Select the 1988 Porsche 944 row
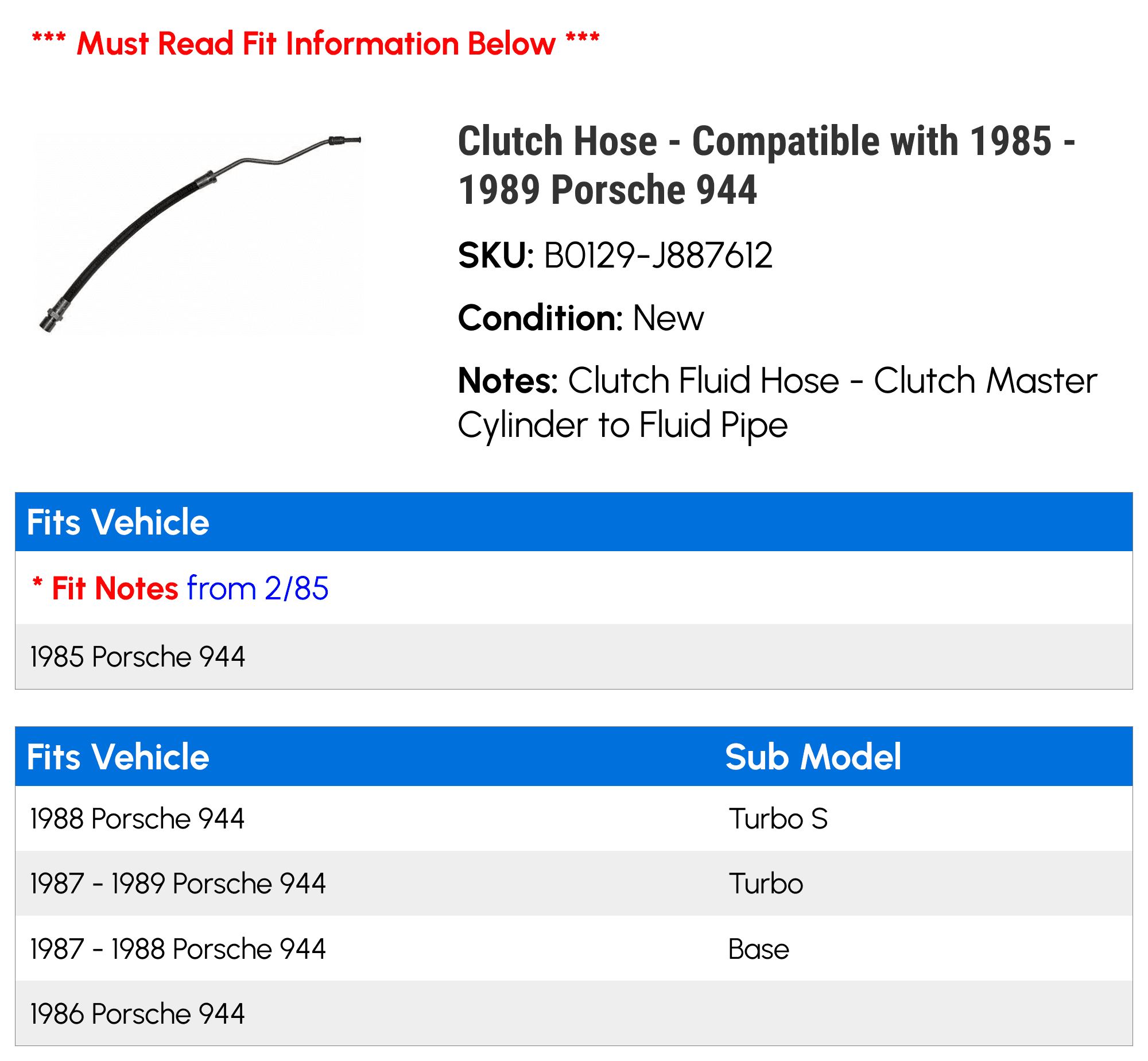This screenshot has height=1061, width=1148. click(574, 818)
